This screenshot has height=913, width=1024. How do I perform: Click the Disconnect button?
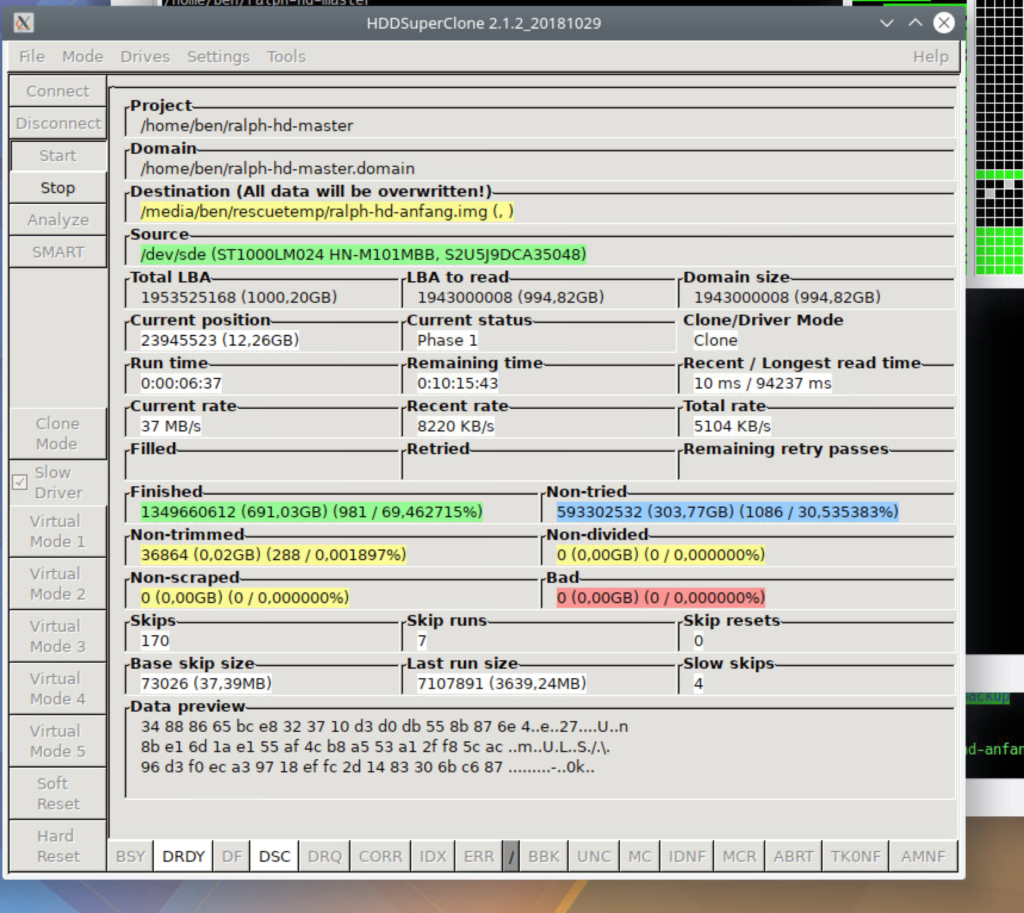(57, 123)
